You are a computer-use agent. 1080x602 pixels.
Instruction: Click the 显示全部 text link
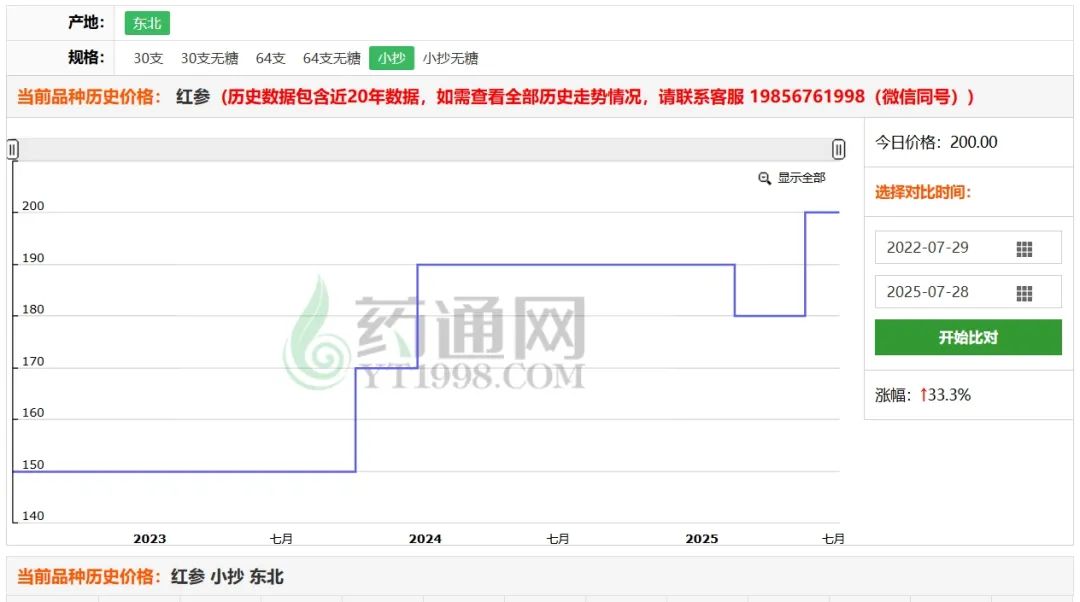pyautogui.click(x=802, y=178)
